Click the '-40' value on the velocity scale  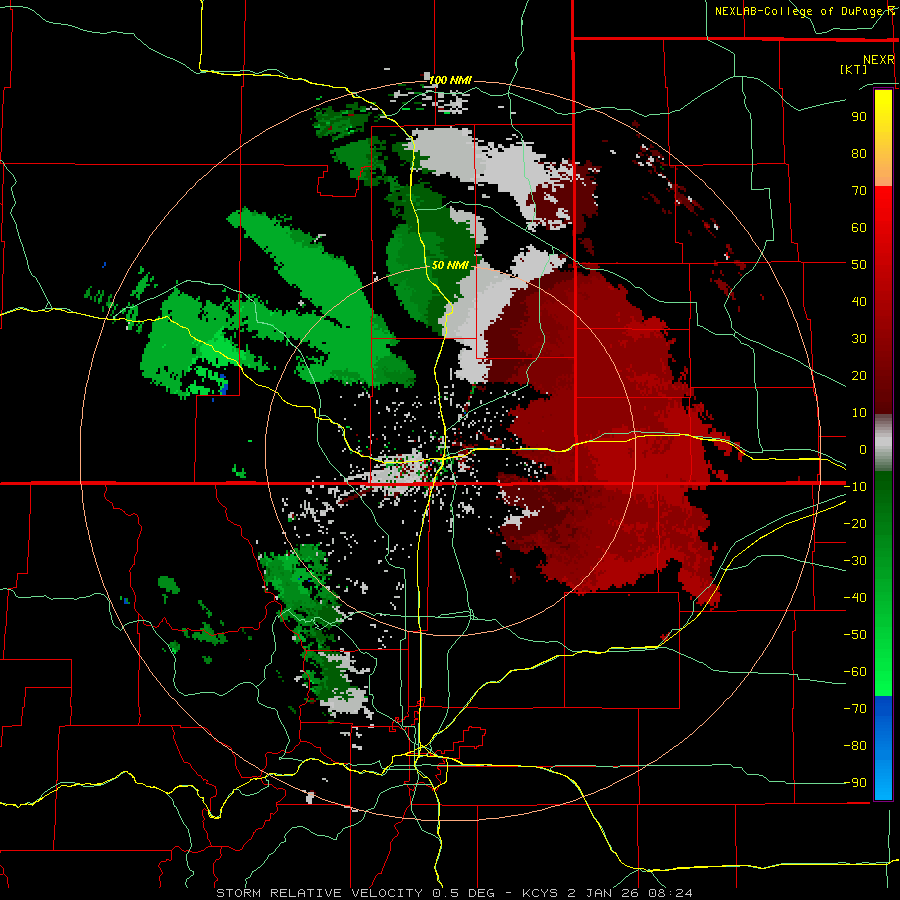pos(856,598)
